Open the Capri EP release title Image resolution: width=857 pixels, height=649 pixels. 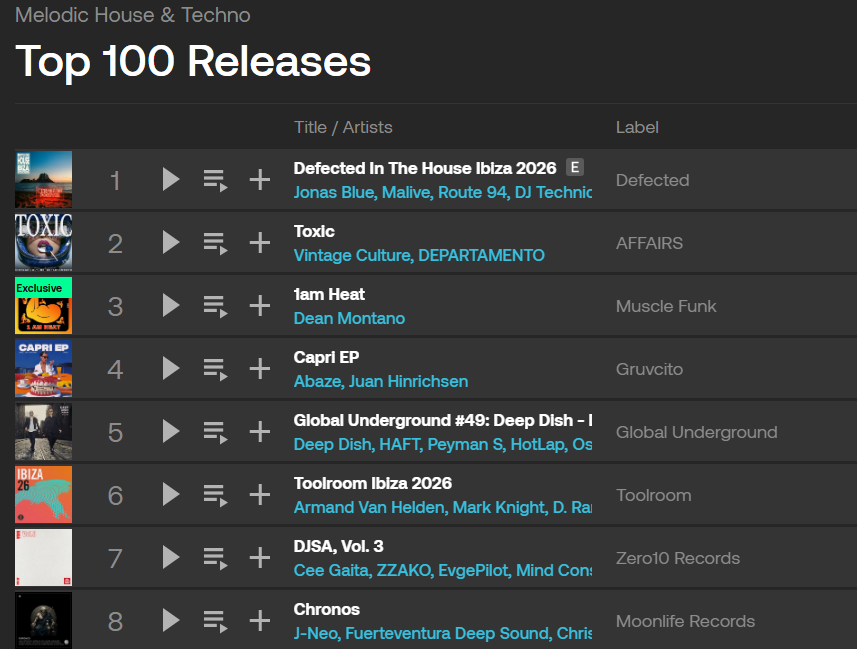click(x=326, y=357)
